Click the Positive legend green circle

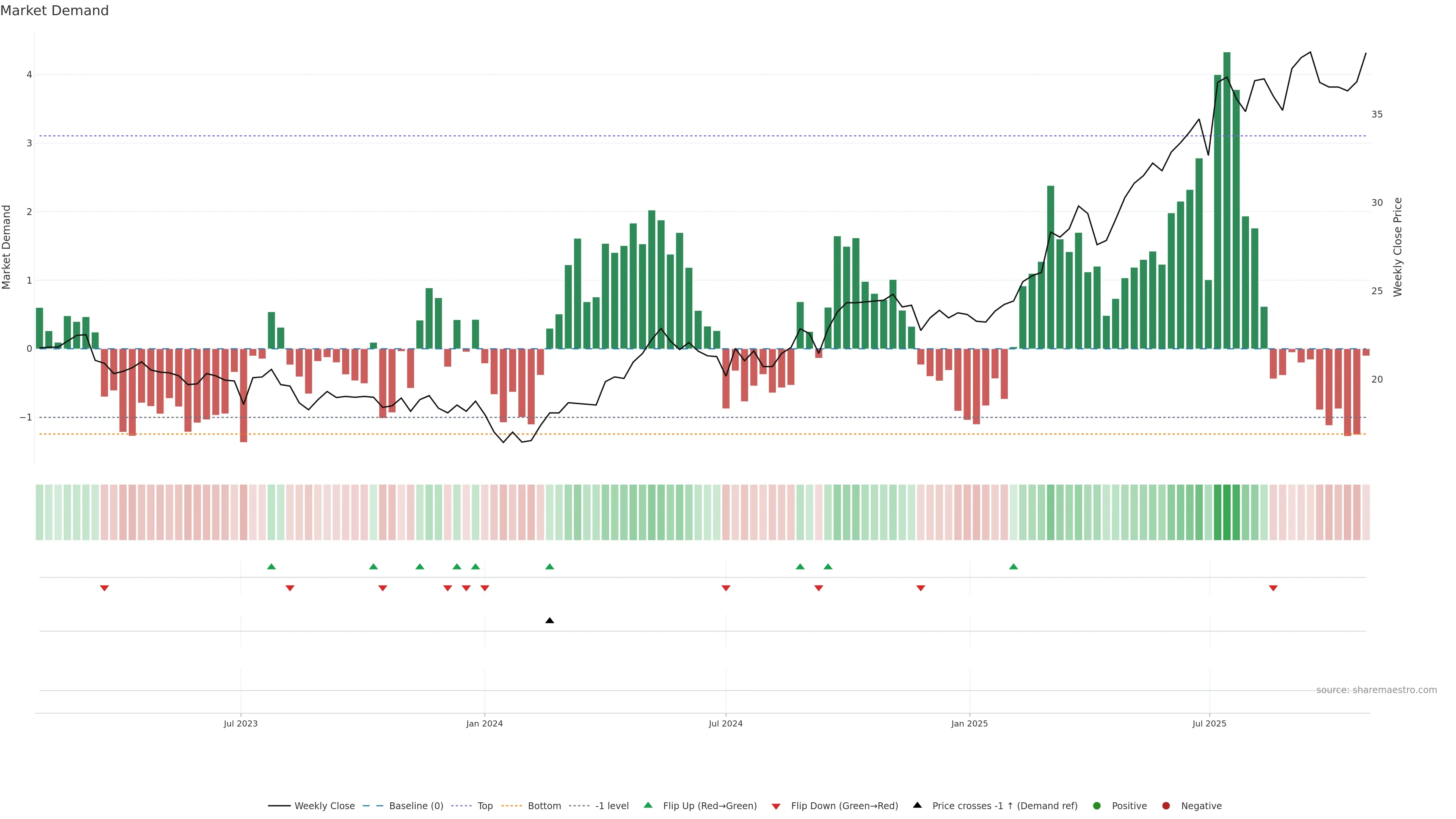click(x=1097, y=805)
